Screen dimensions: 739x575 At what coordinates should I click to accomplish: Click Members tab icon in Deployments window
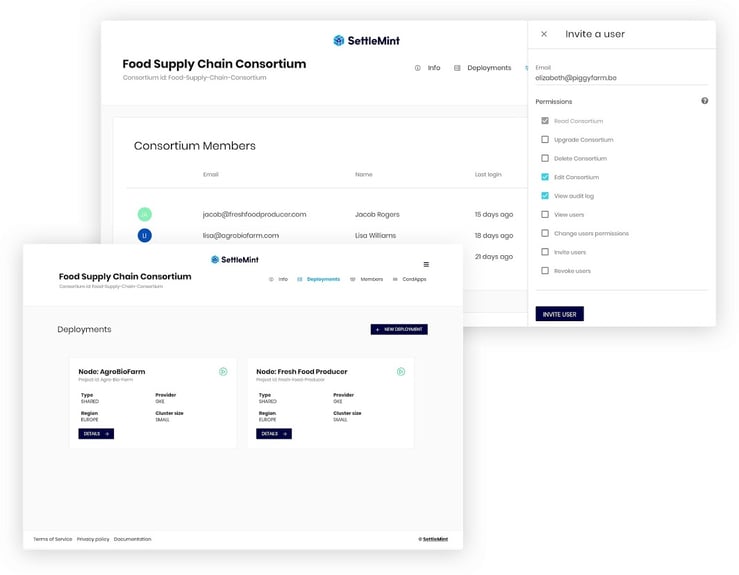pyautogui.click(x=353, y=279)
